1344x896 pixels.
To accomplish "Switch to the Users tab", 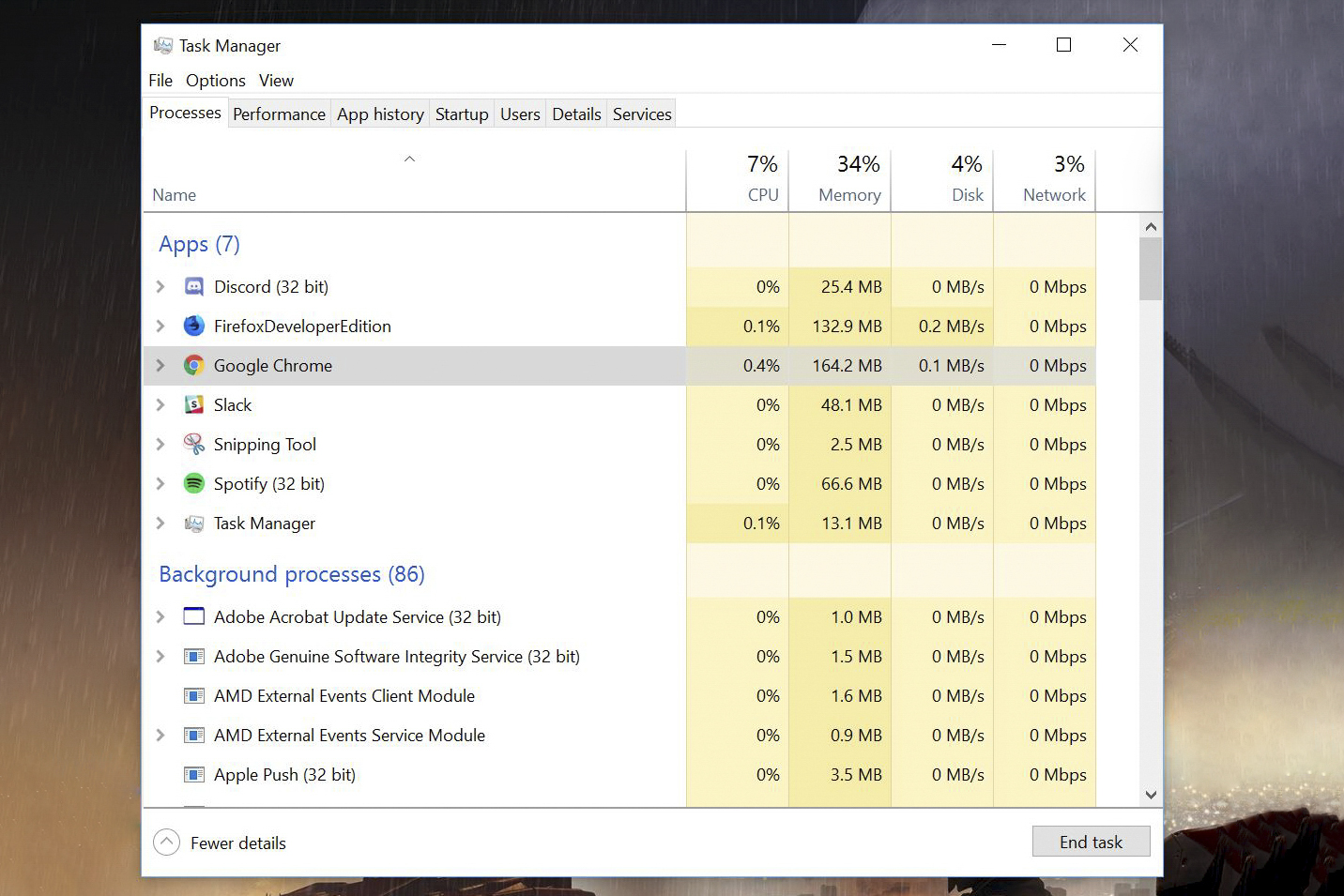I will pos(520,114).
